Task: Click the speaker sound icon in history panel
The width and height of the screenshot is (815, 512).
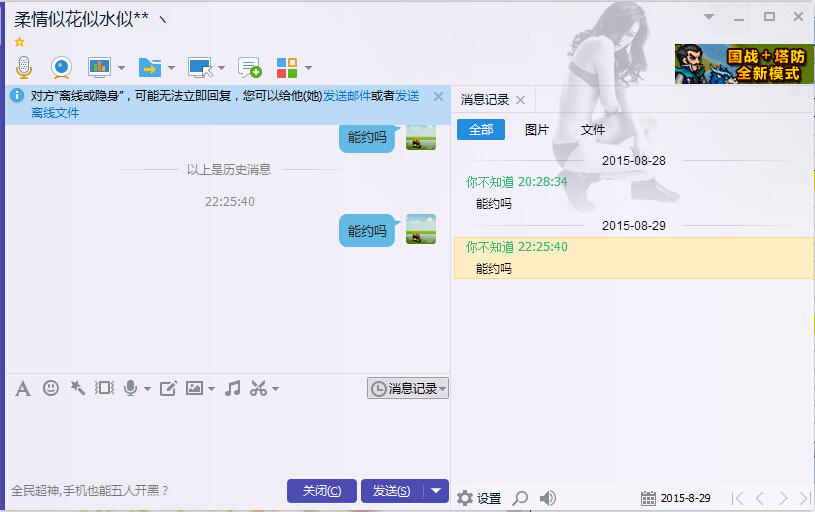Action: click(x=547, y=498)
